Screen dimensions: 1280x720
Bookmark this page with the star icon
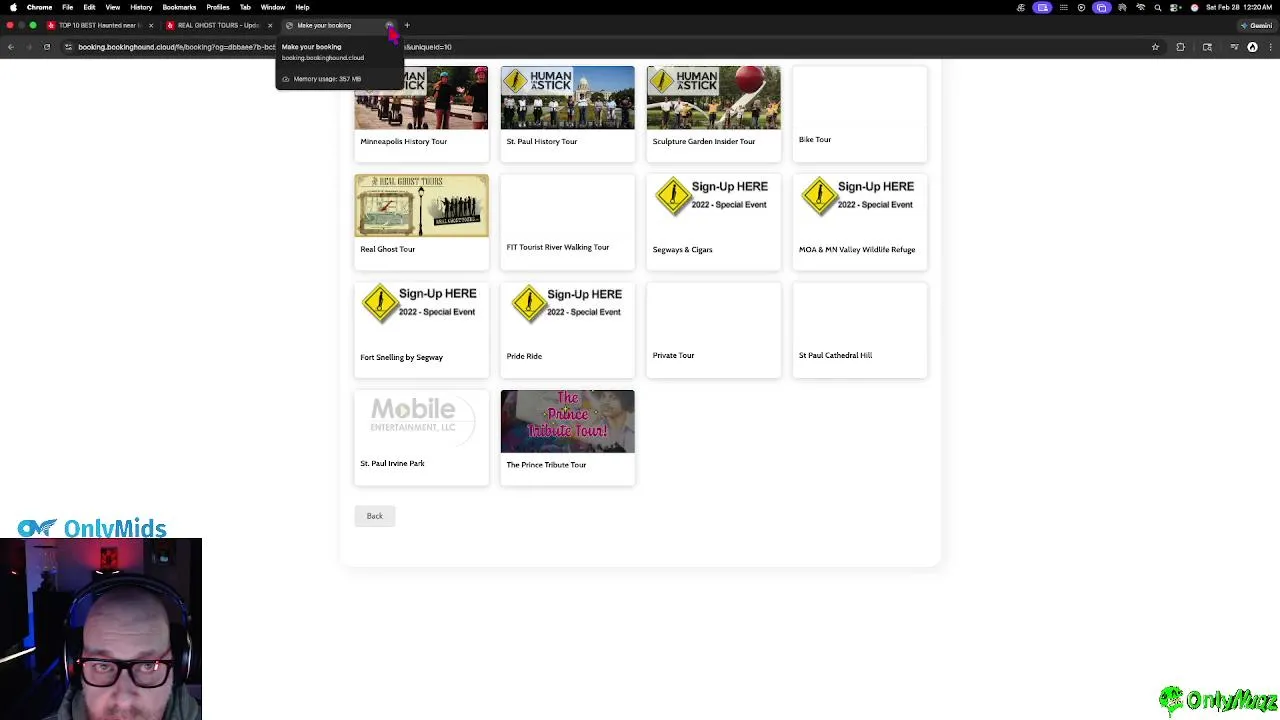click(x=1155, y=47)
